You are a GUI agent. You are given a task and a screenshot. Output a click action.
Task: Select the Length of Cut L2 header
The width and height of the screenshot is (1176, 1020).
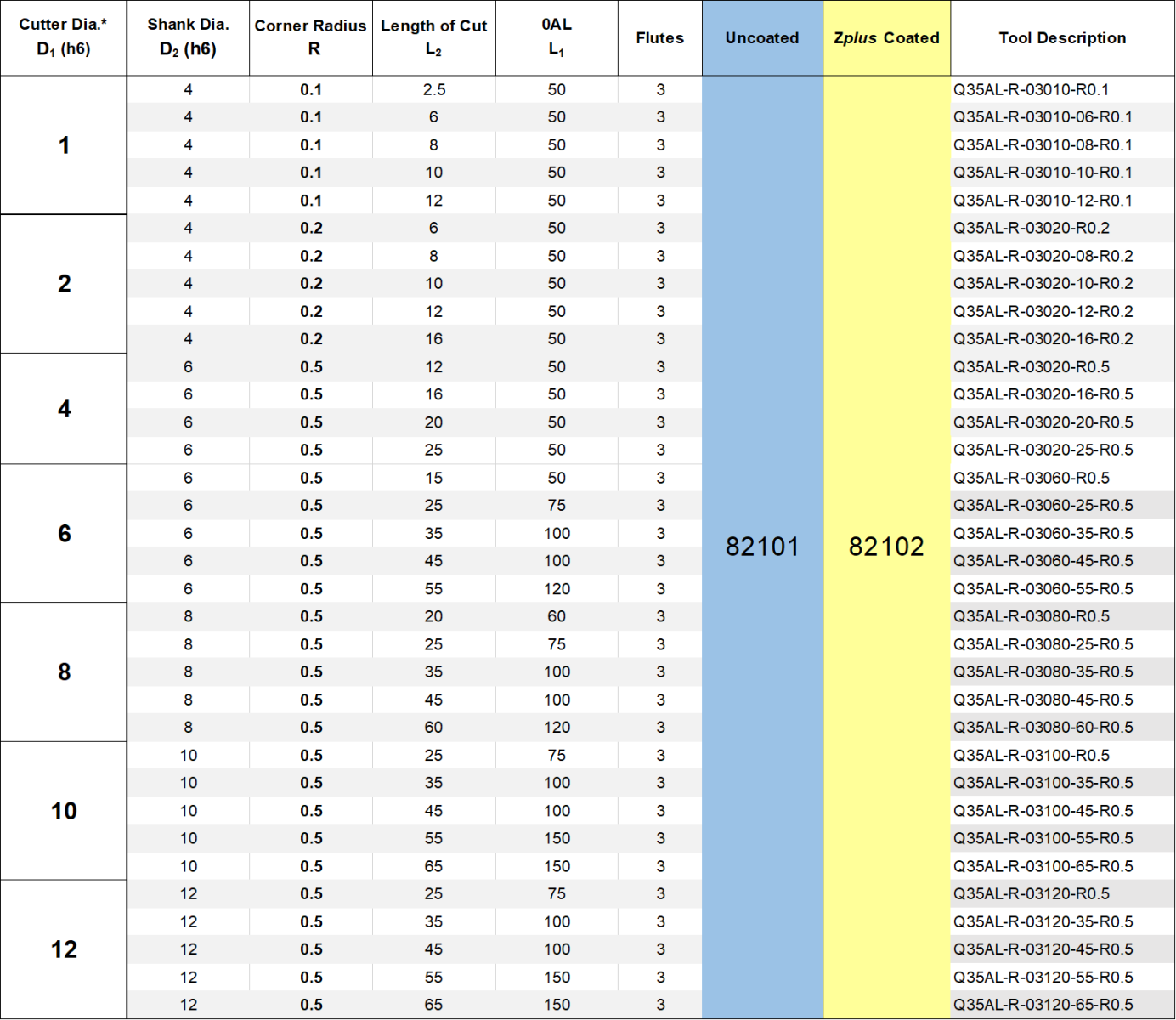433,37
